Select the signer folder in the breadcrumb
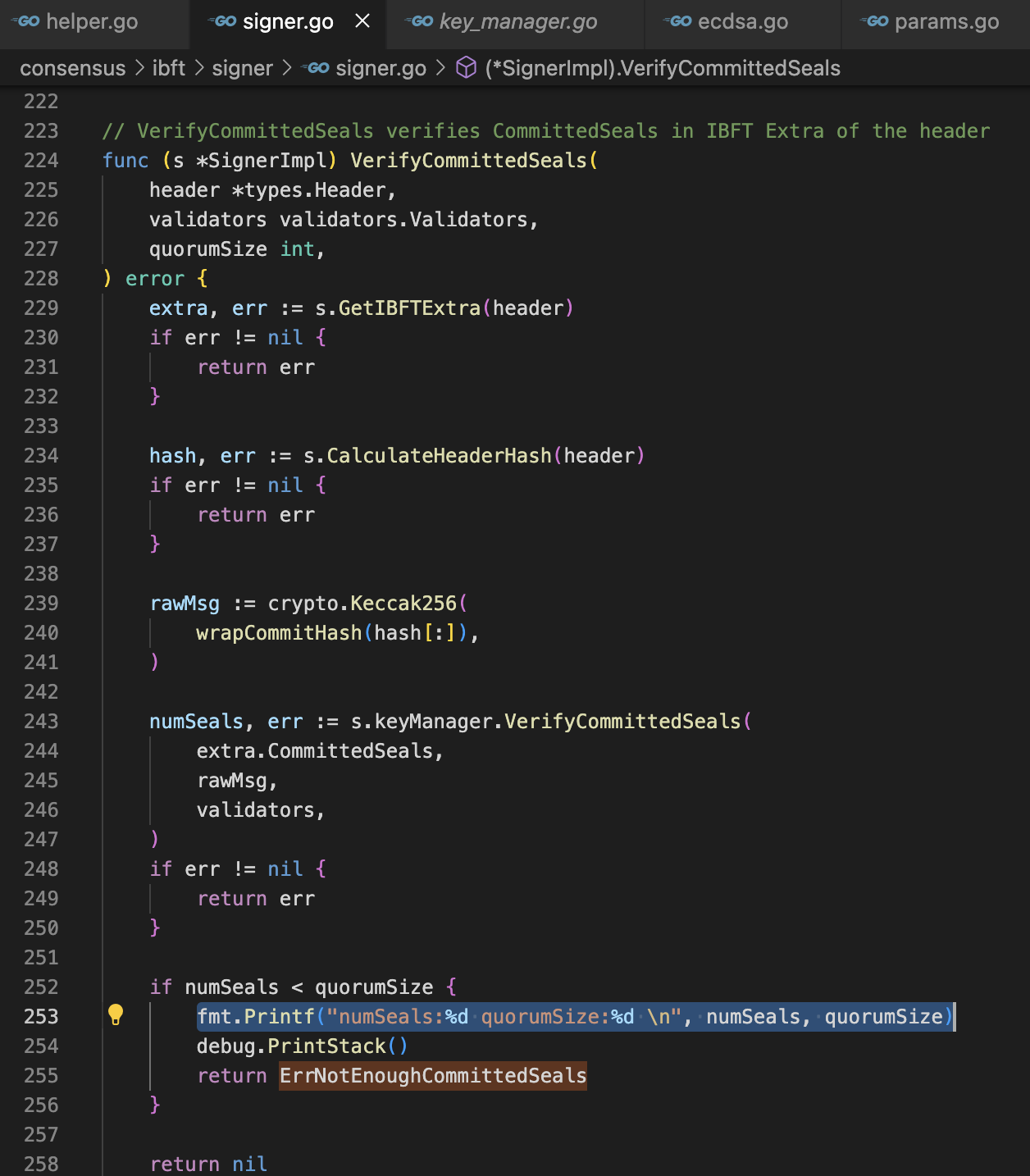Screen dimensions: 1030x1176 244,68
